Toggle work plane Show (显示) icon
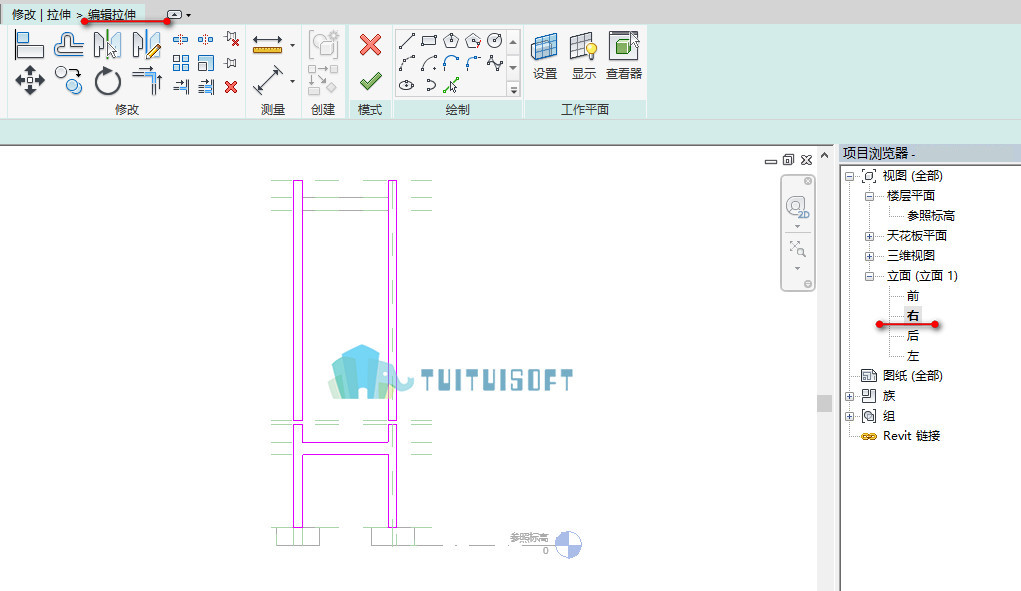Screen dimensions: 1021x591 point(583,56)
